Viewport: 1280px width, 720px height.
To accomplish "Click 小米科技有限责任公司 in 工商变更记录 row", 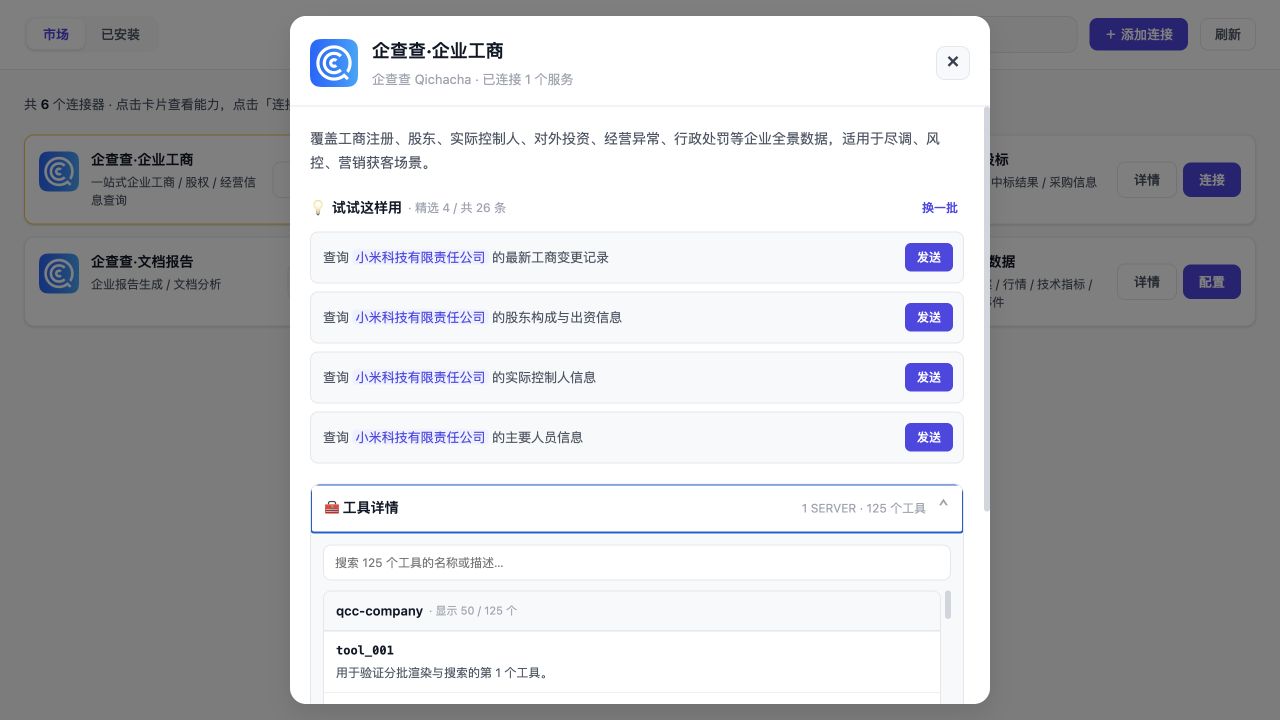I will (x=420, y=257).
